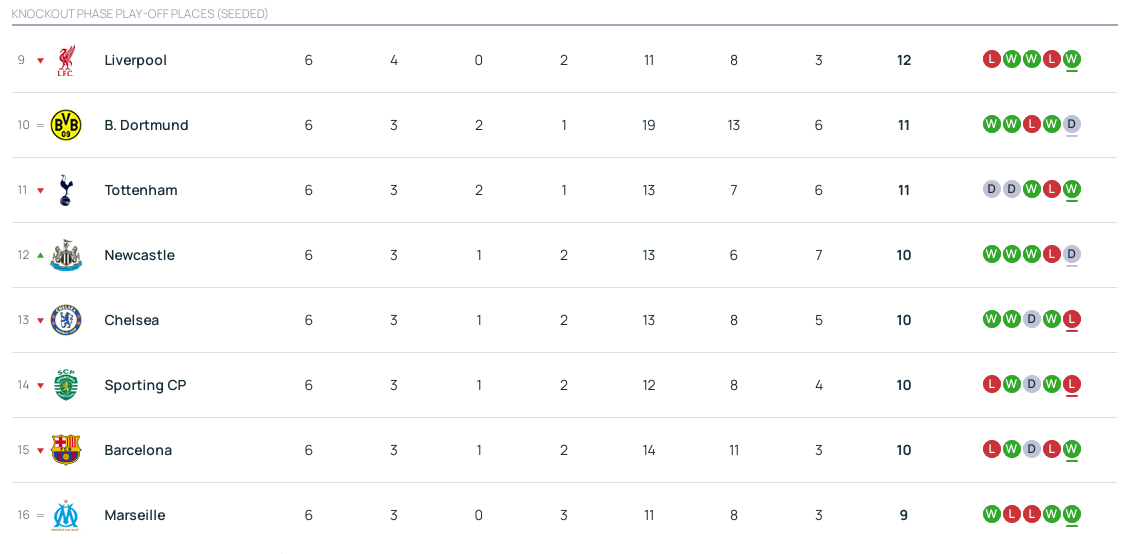Click Sporting CP's points total 10

coord(904,385)
